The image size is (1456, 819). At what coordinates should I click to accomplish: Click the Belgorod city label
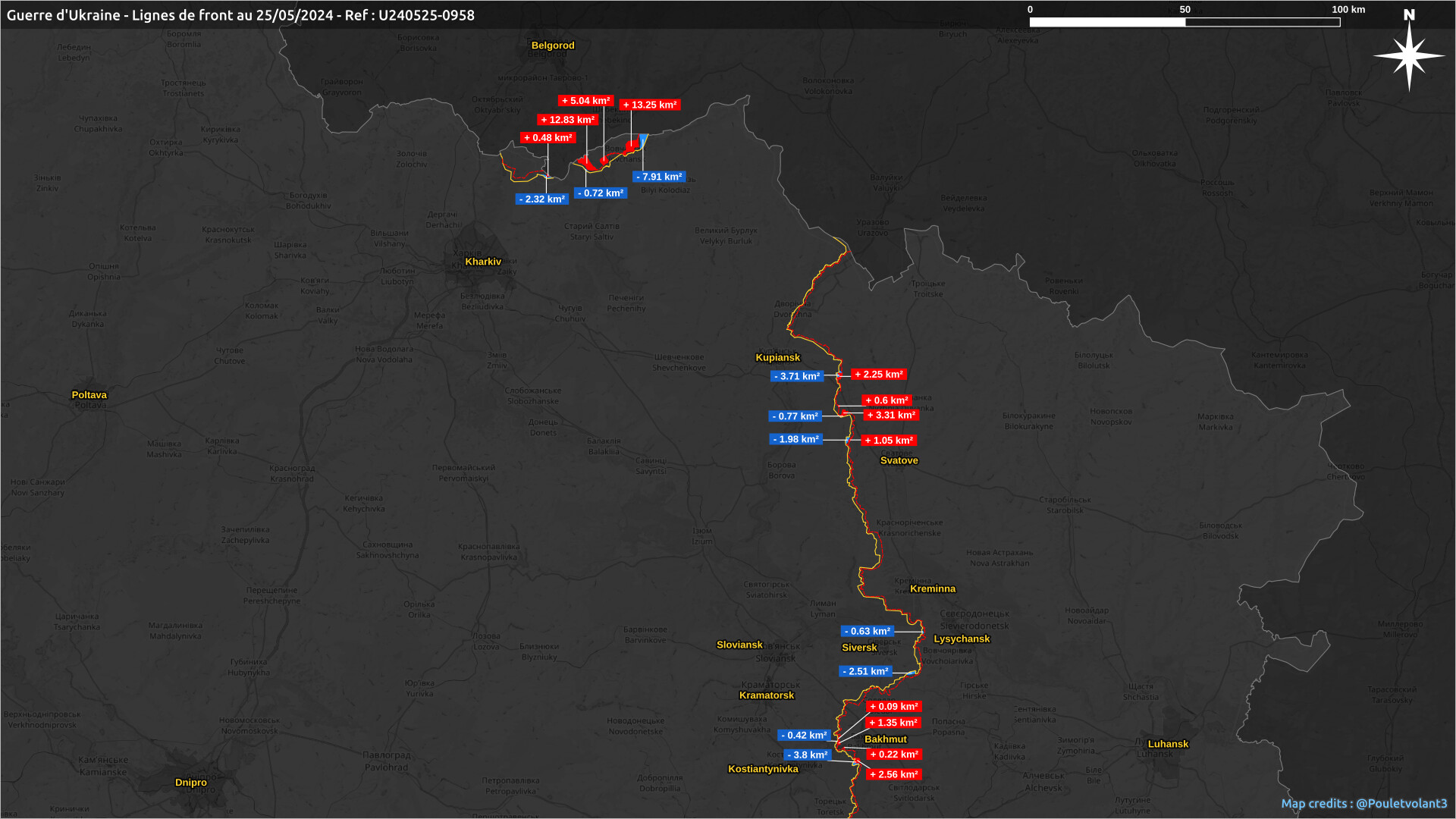[553, 45]
